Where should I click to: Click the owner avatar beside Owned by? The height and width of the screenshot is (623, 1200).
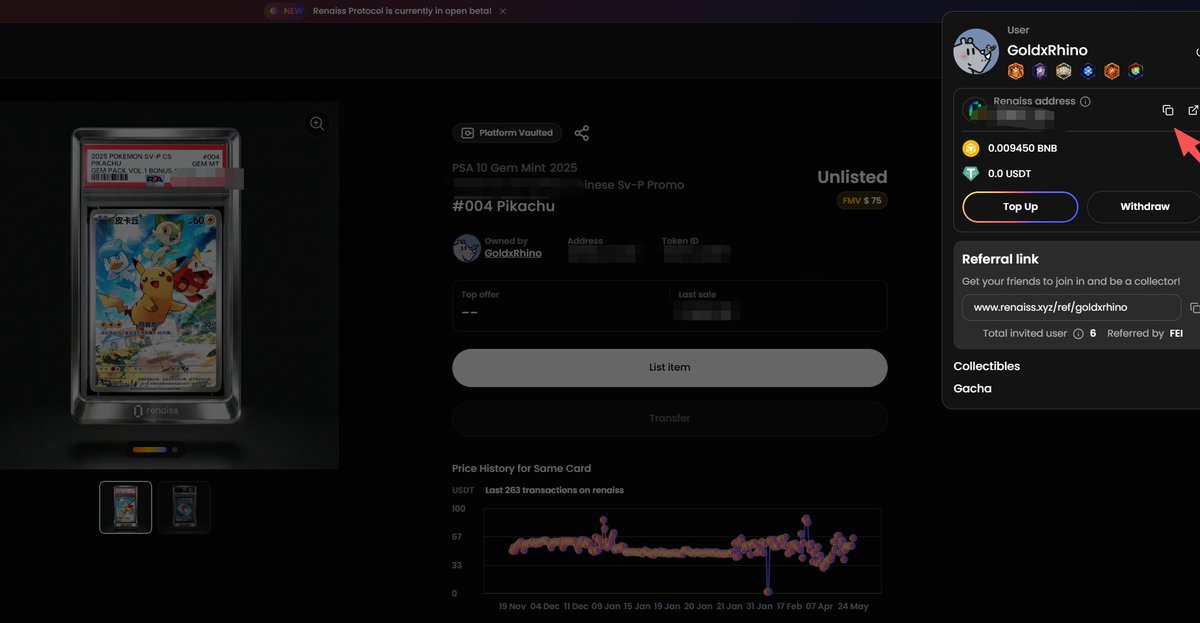pos(467,248)
